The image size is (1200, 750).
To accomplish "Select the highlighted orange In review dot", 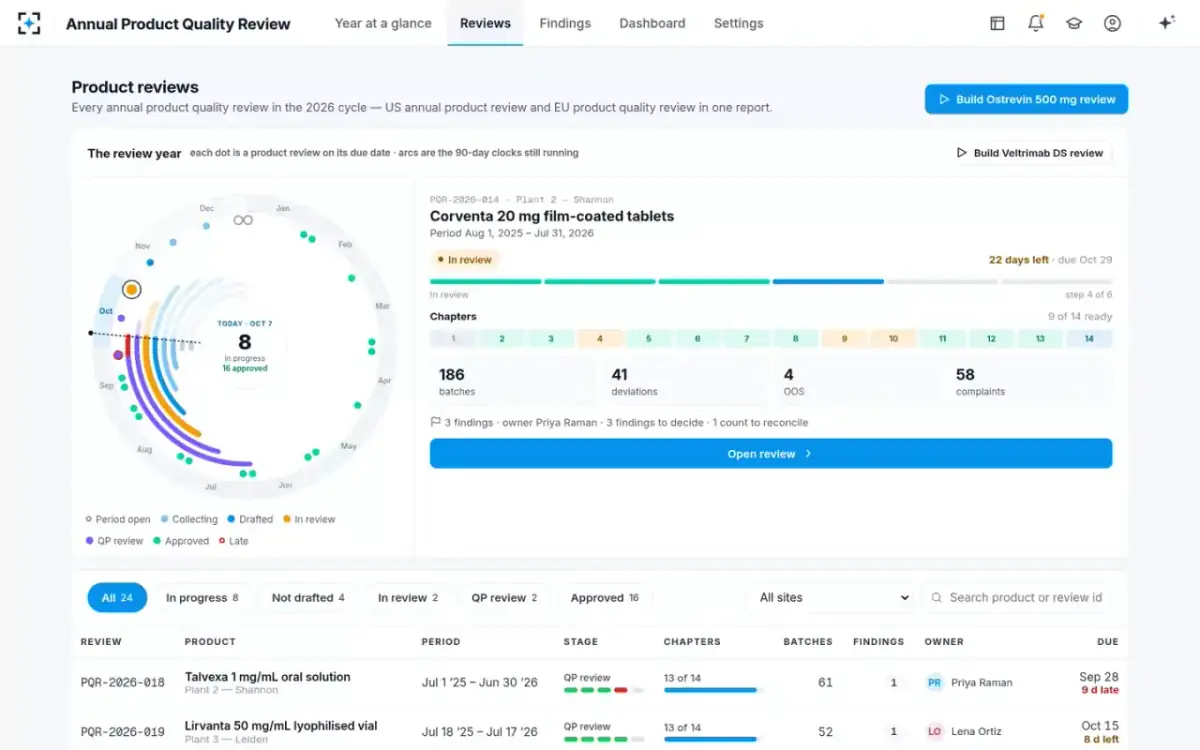I will coord(131,290).
